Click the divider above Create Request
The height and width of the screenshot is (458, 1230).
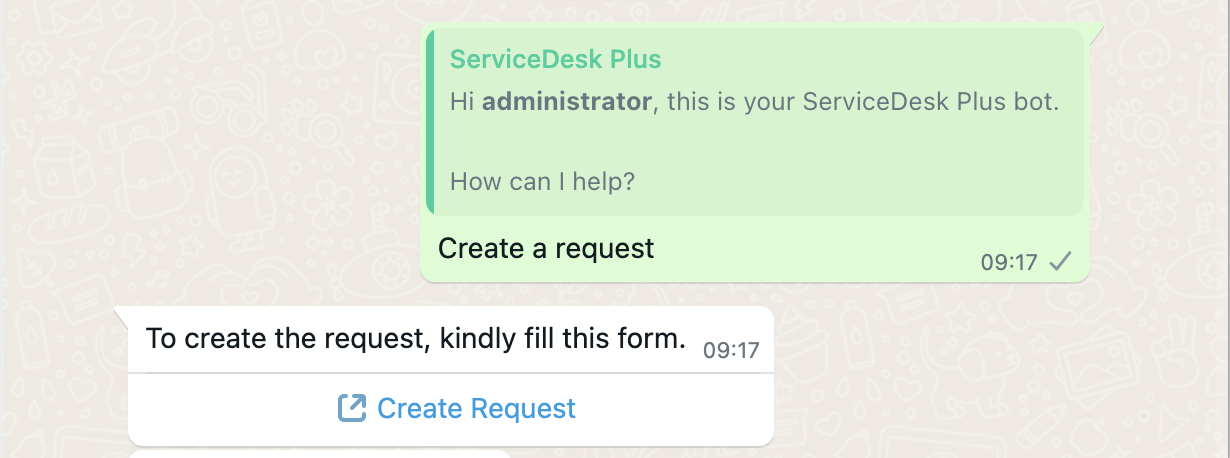(451, 373)
